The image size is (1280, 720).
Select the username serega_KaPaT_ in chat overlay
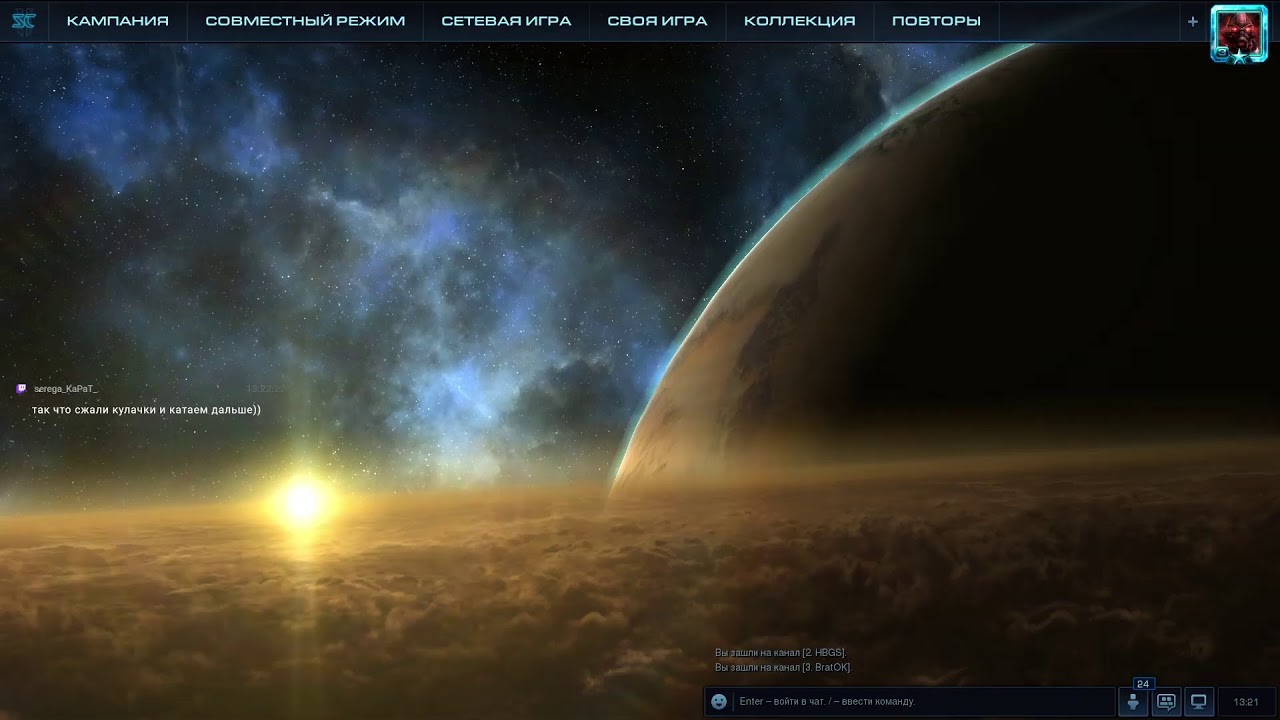[66, 389]
